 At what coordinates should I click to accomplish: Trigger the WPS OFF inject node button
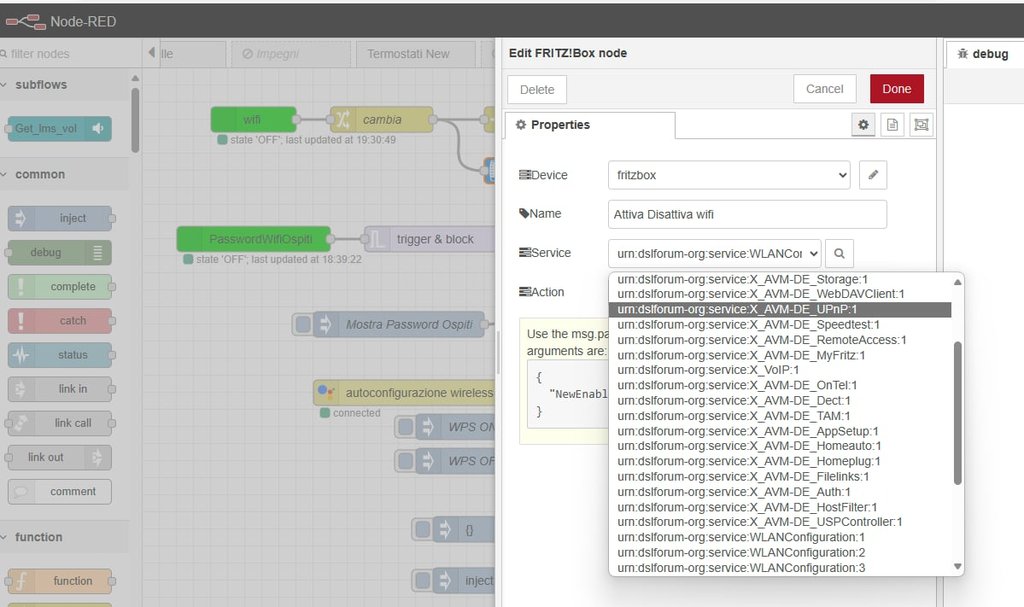tap(405, 461)
